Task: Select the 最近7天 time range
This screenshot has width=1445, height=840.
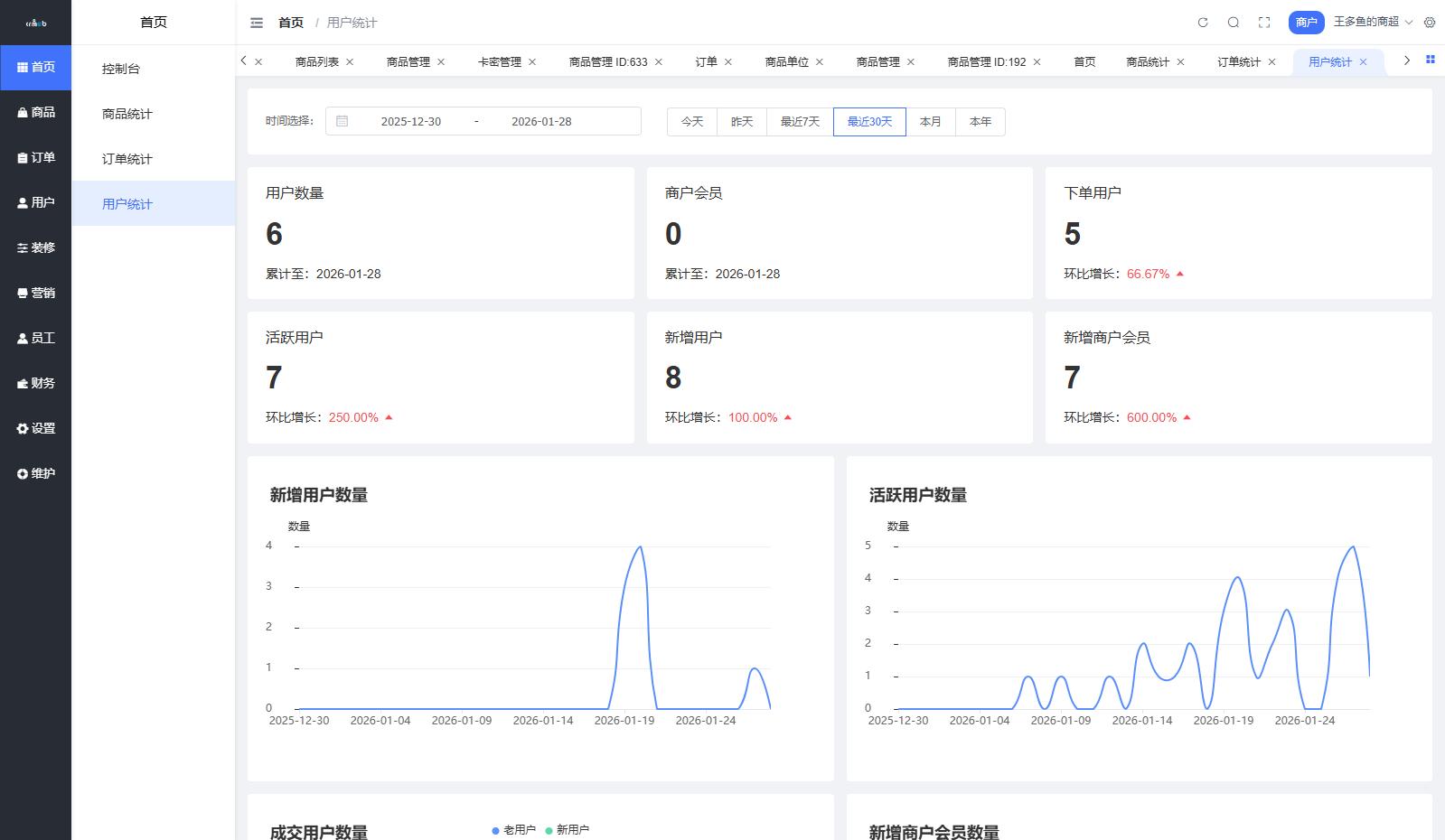Action: pos(800,122)
